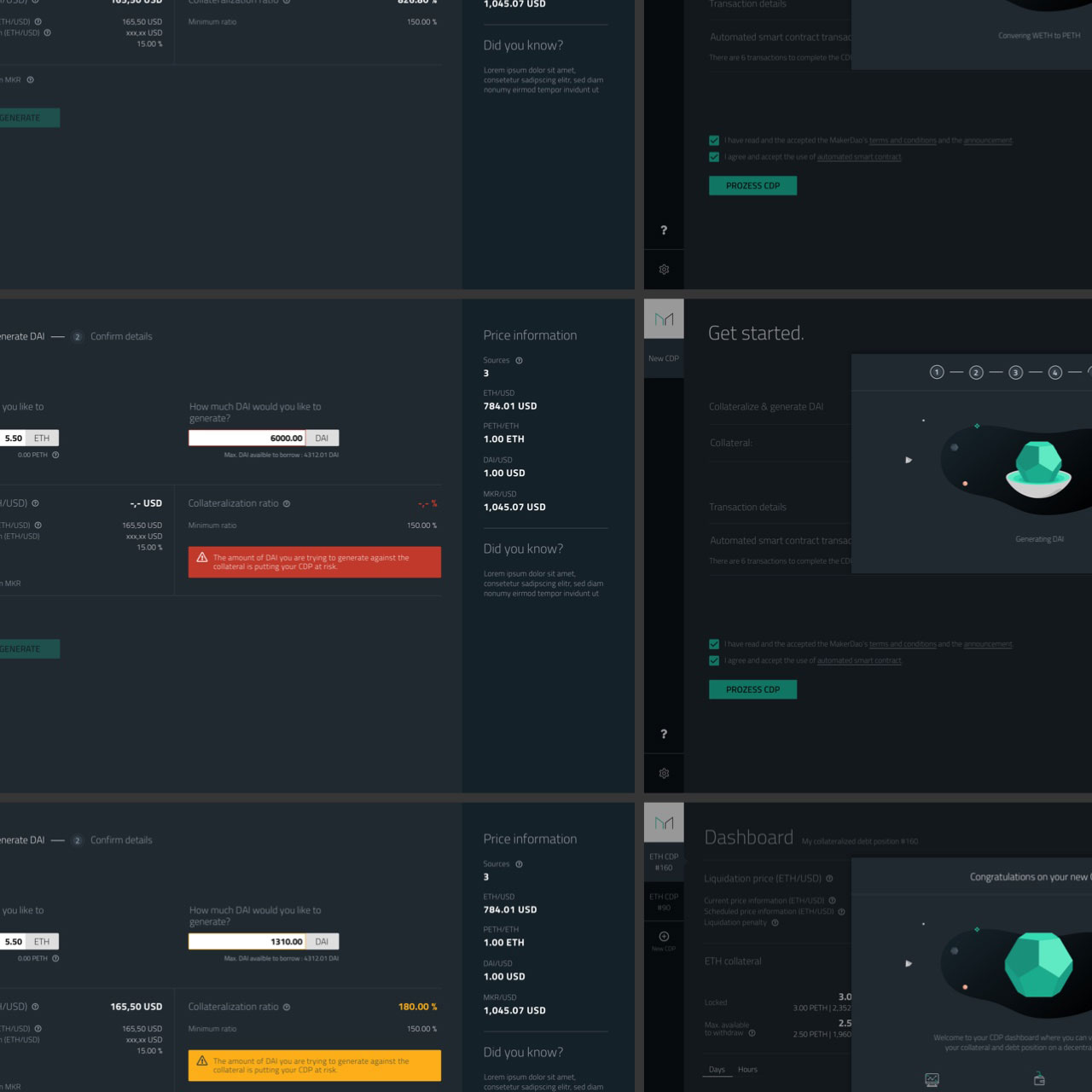
Task: Uncheck automated smart contract checkbox on Get started screen
Action: click(x=714, y=660)
